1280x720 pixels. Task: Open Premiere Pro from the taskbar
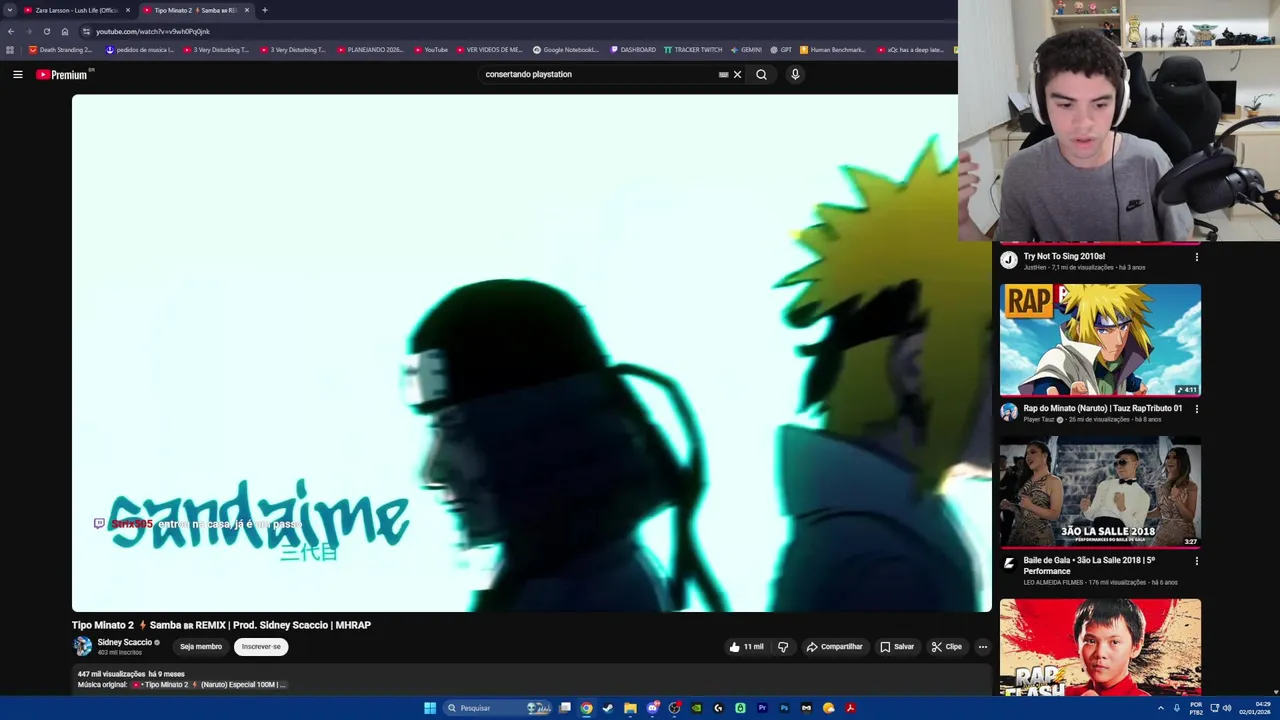pyautogui.click(x=762, y=708)
